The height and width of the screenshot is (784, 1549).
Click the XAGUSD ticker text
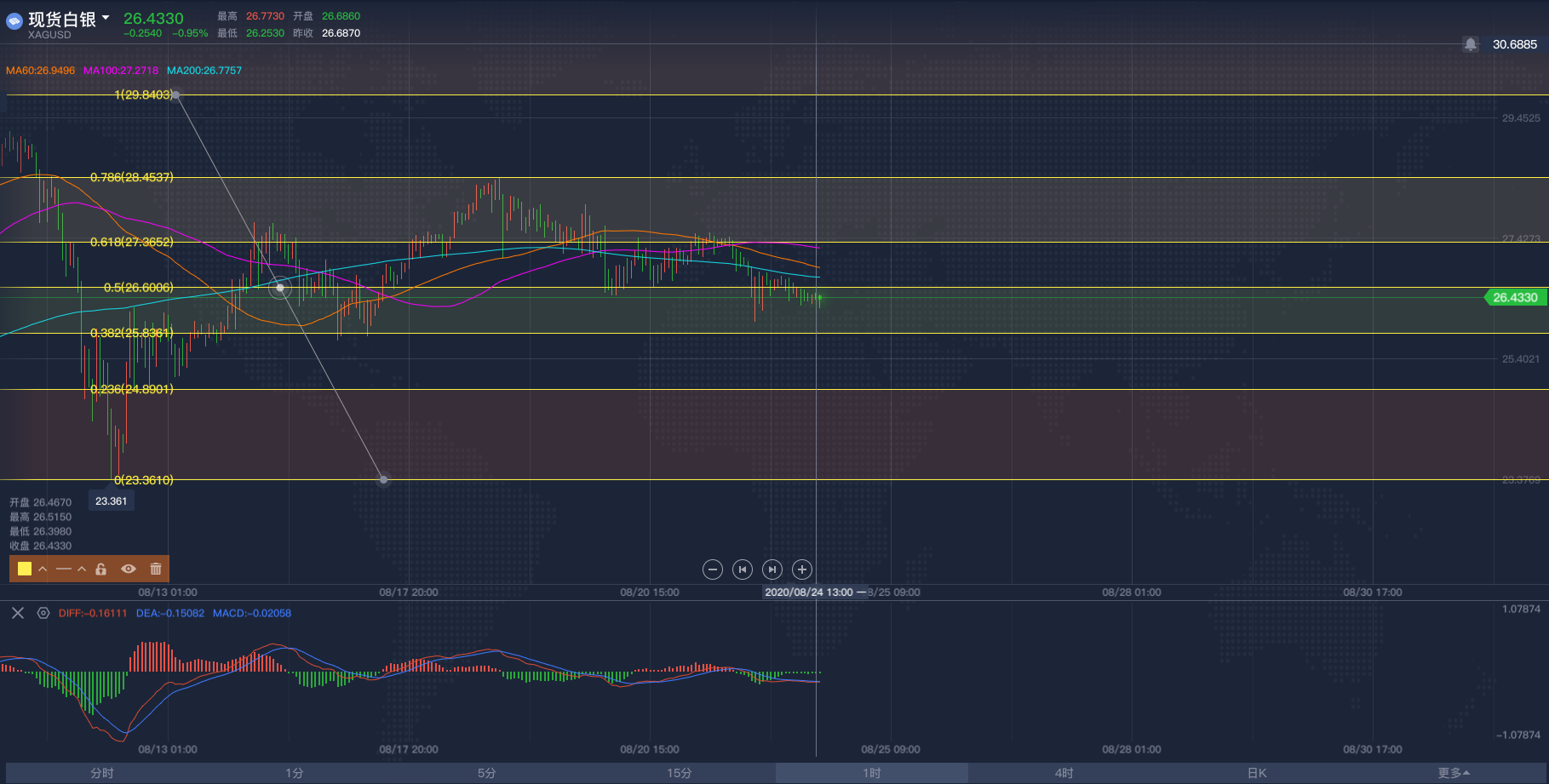click(49, 35)
